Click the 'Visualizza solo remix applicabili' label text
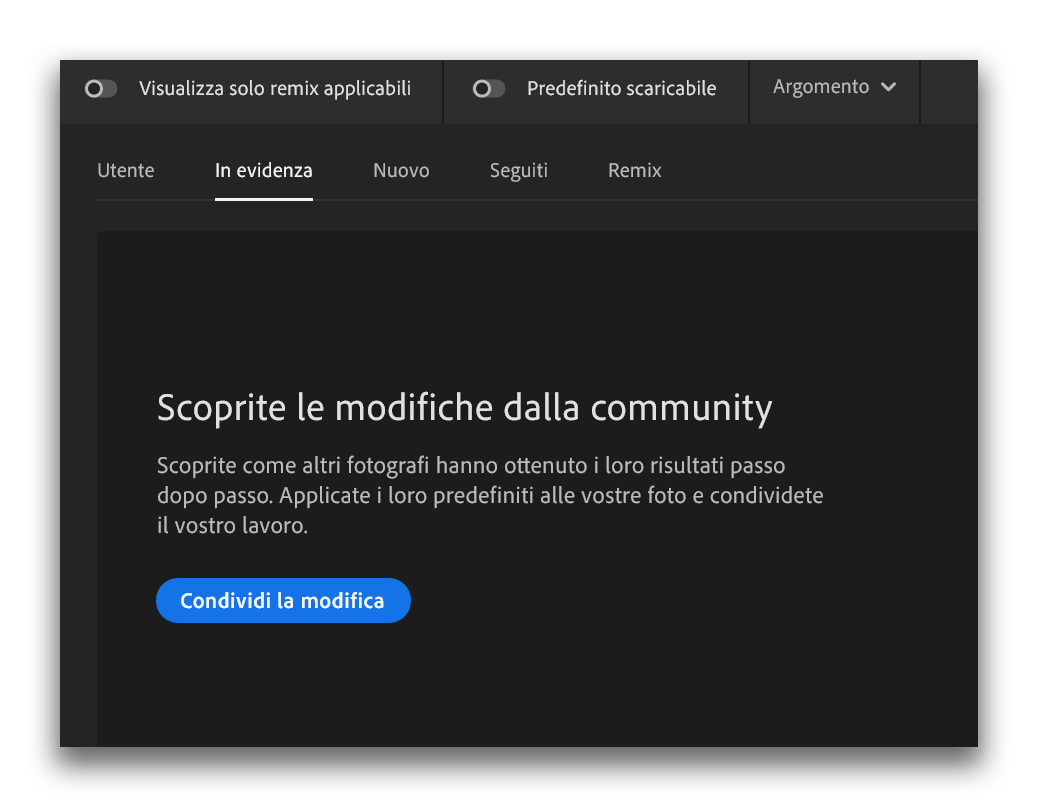 (275, 89)
